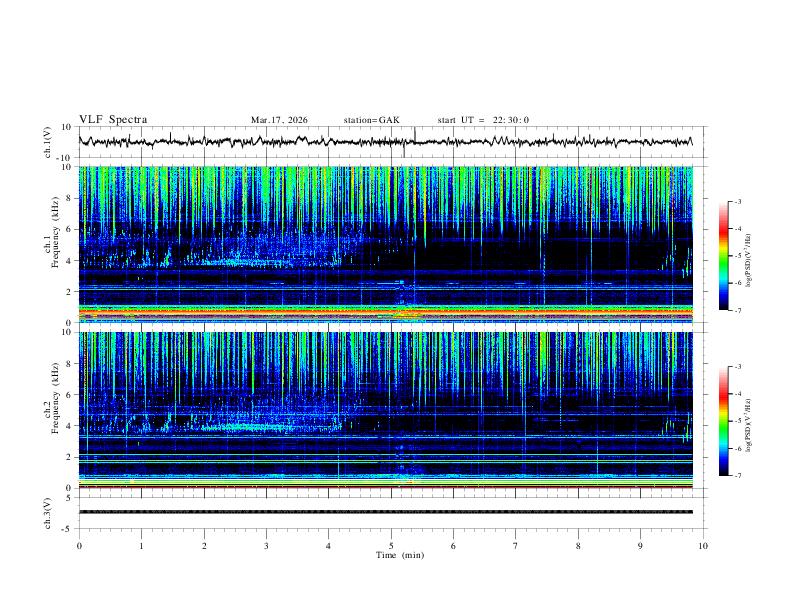Viewport: 792px width, 612px height.
Task: Click the "ch.3(V)" axis label
Action: [x=48, y=513]
